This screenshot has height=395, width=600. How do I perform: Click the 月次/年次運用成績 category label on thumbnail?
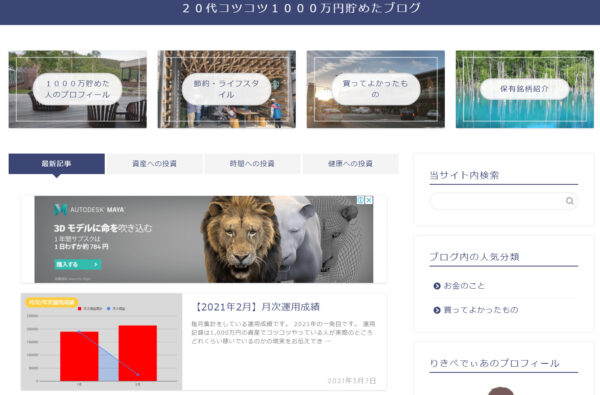click(52, 302)
